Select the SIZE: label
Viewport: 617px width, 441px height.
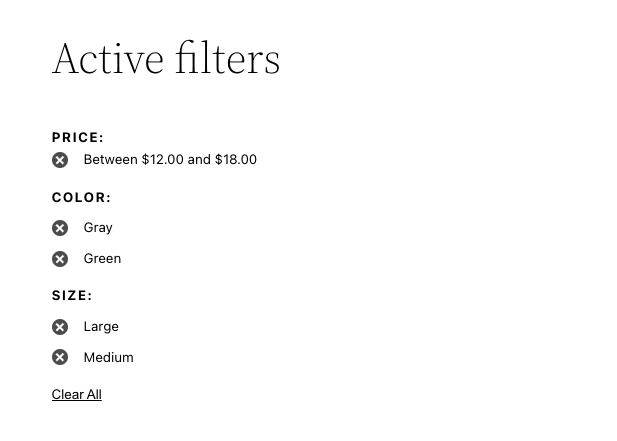click(72, 295)
